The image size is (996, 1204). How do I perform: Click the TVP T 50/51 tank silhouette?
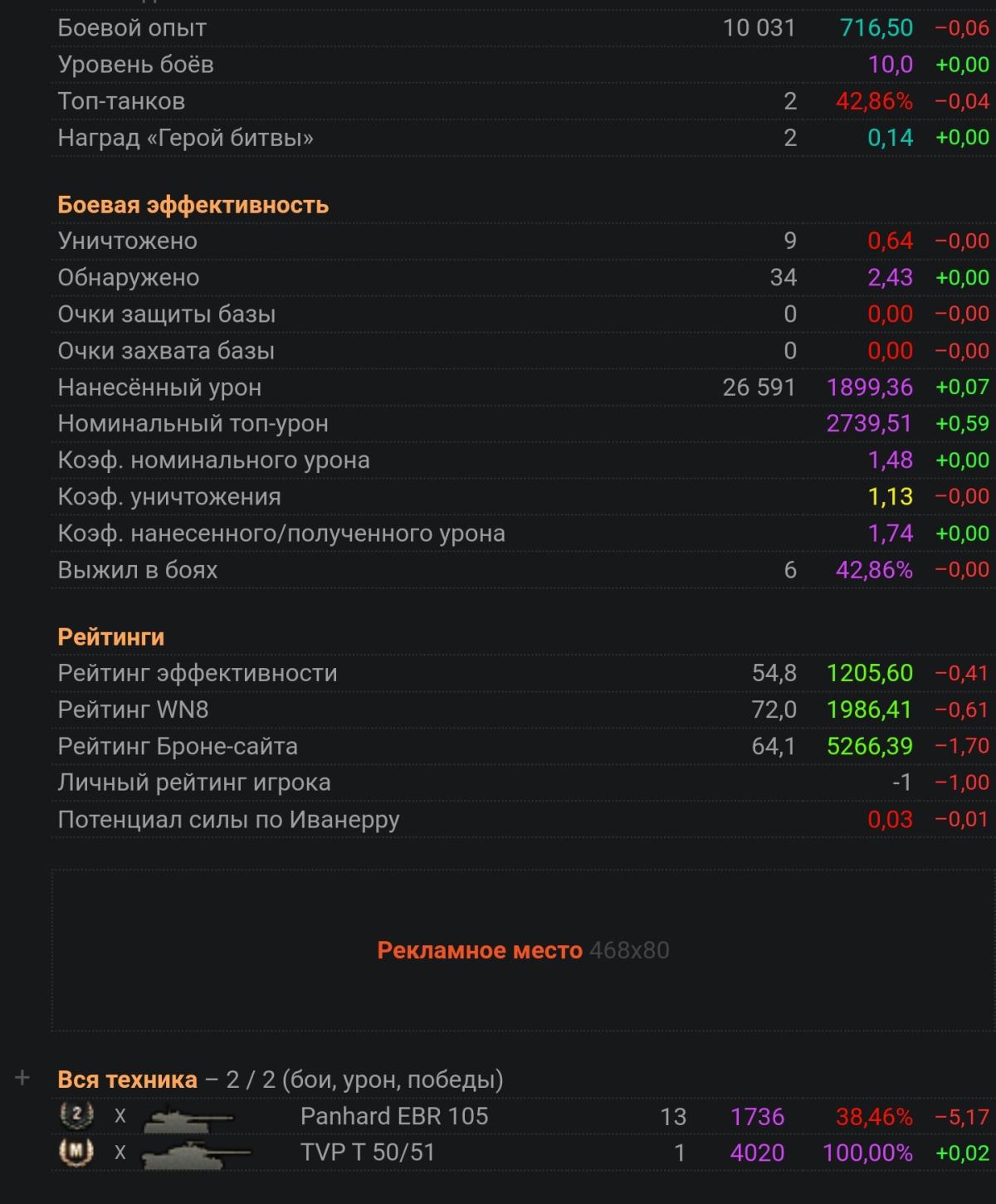click(x=196, y=1154)
